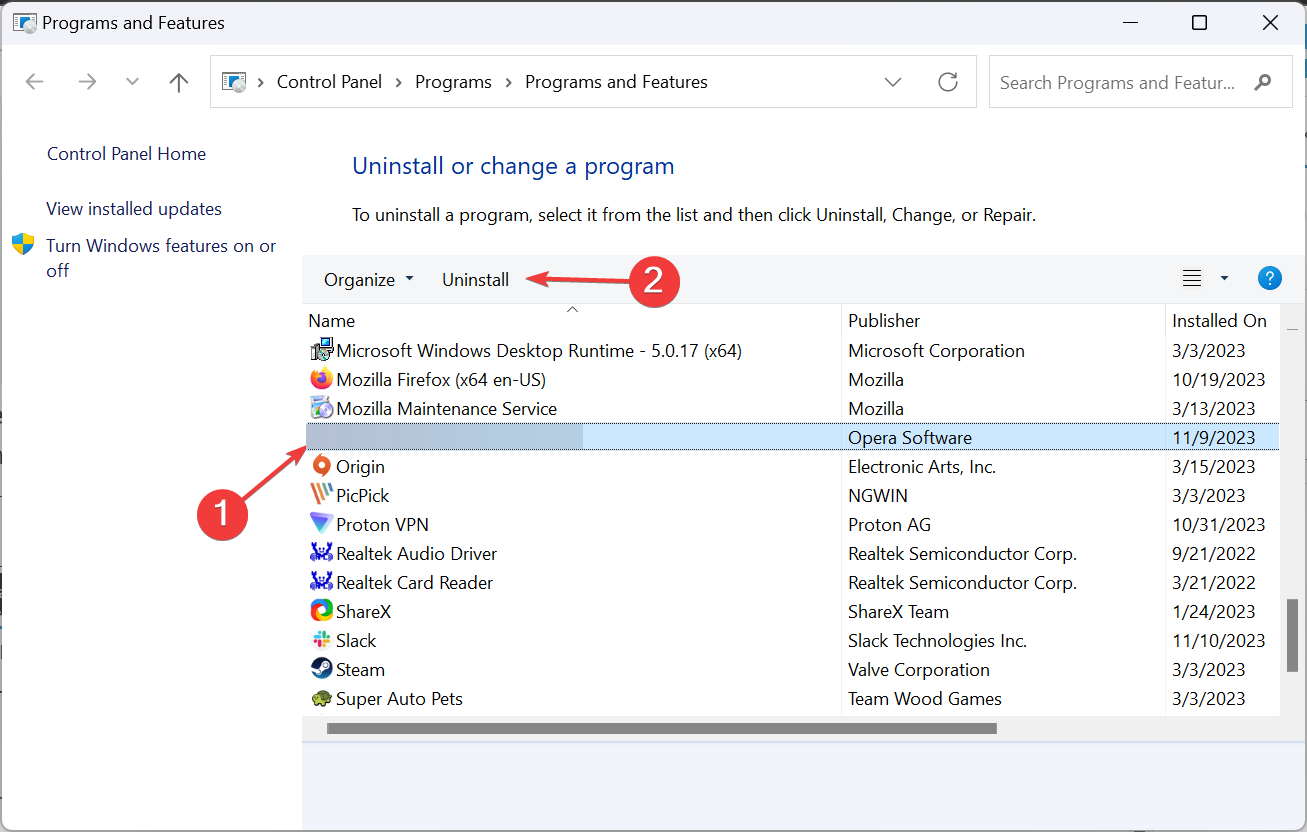Image resolution: width=1307 pixels, height=832 pixels.
Task: Select Programs breadcrumb segment
Action: click(454, 82)
